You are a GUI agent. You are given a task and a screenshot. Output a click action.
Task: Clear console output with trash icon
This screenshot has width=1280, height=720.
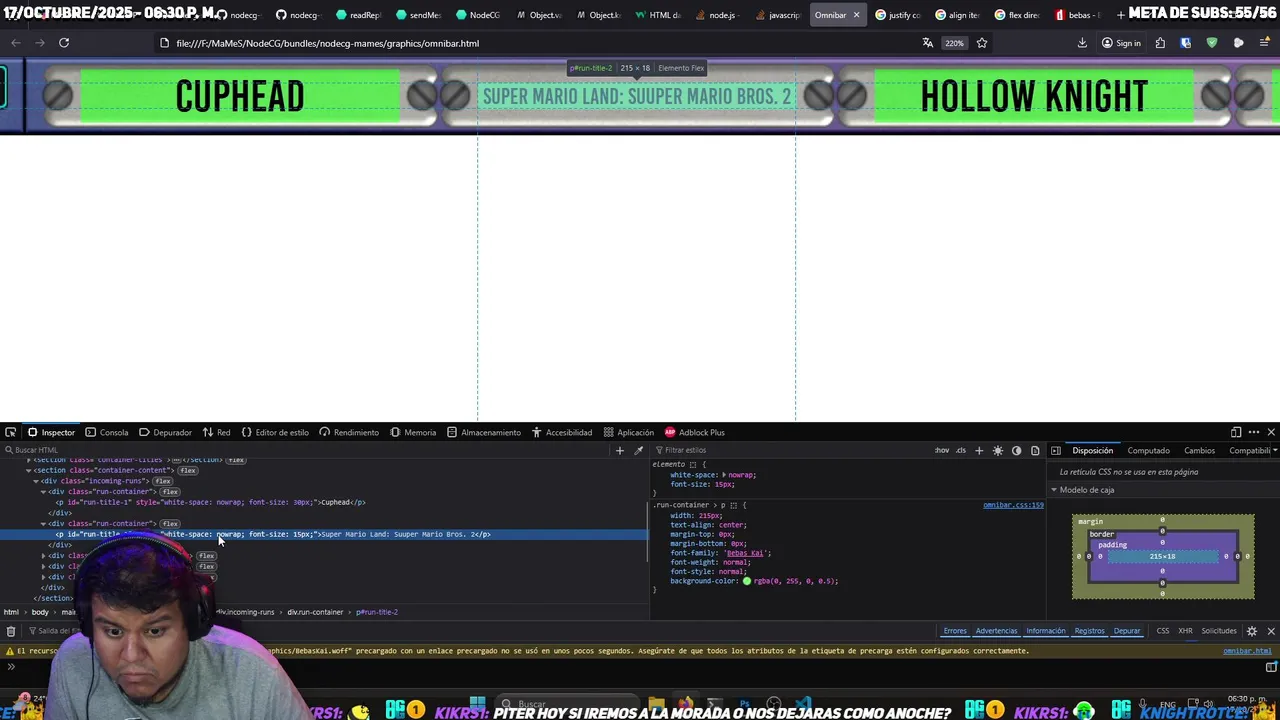tap(10, 631)
